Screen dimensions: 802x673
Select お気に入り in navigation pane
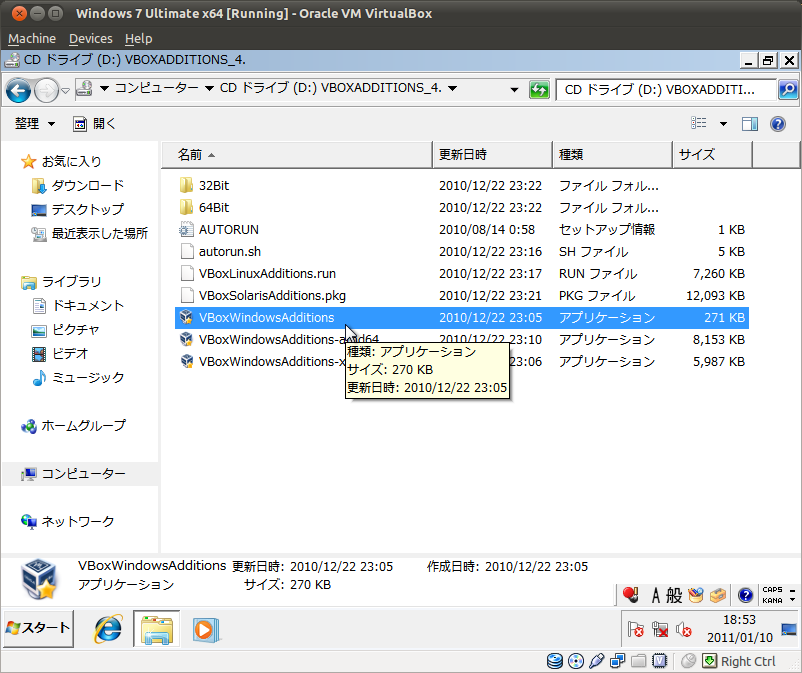[x=61, y=162]
